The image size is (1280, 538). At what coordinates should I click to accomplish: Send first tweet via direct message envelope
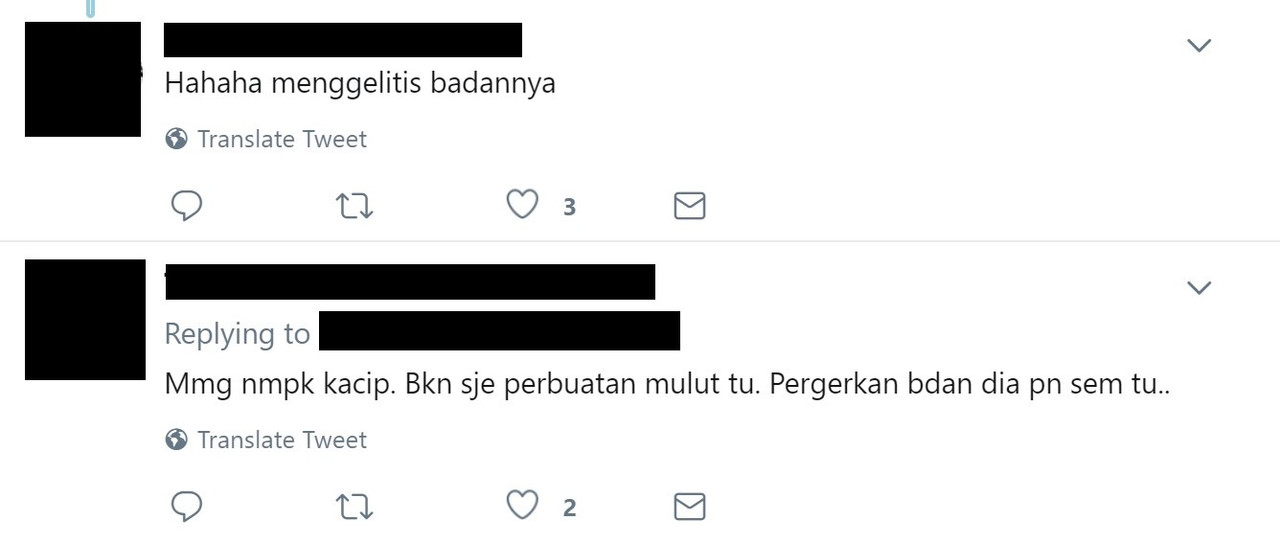(x=690, y=206)
